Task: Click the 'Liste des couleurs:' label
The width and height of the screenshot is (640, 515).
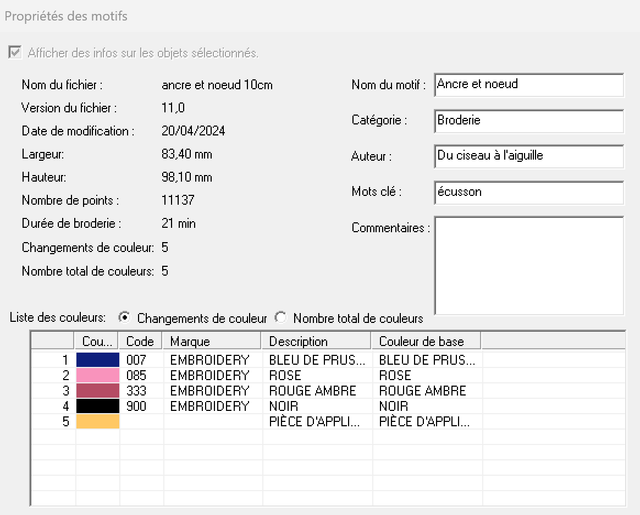Action: point(58,317)
